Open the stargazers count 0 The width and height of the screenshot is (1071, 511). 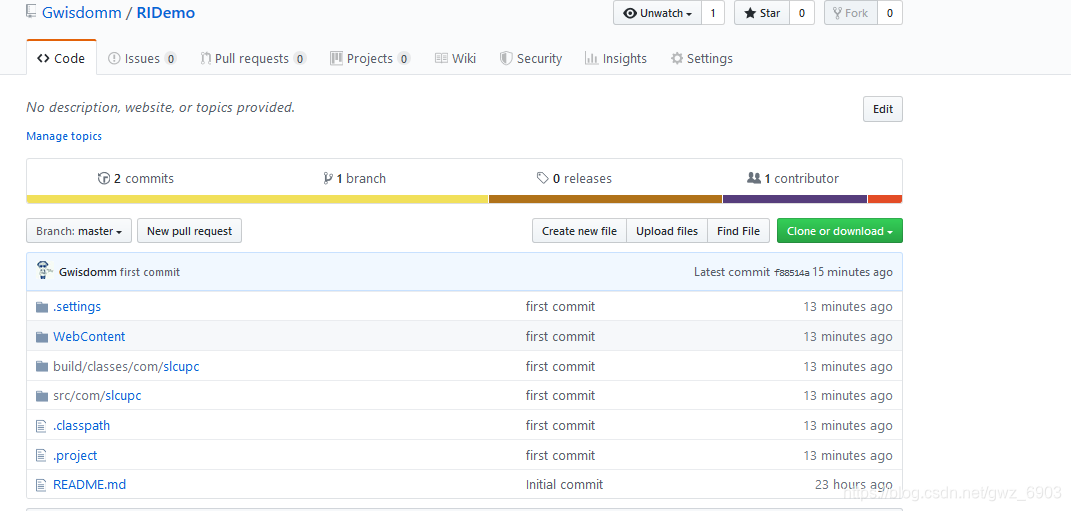coord(802,13)
